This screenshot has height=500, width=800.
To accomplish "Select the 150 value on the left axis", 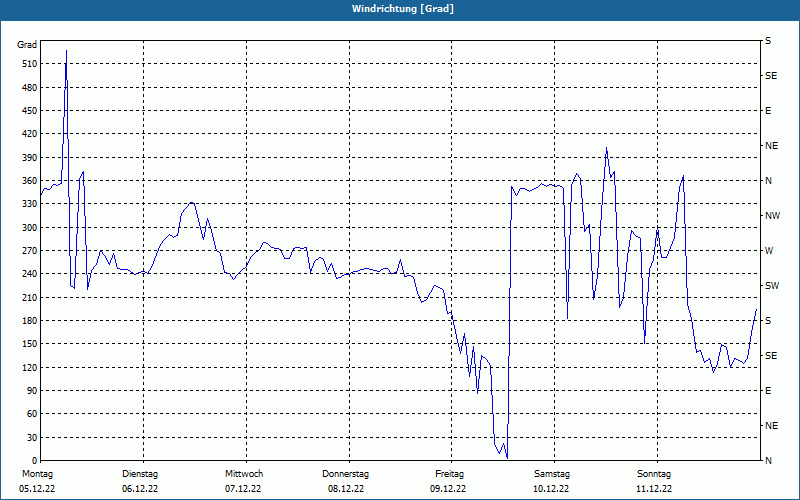I will [30, 344].
